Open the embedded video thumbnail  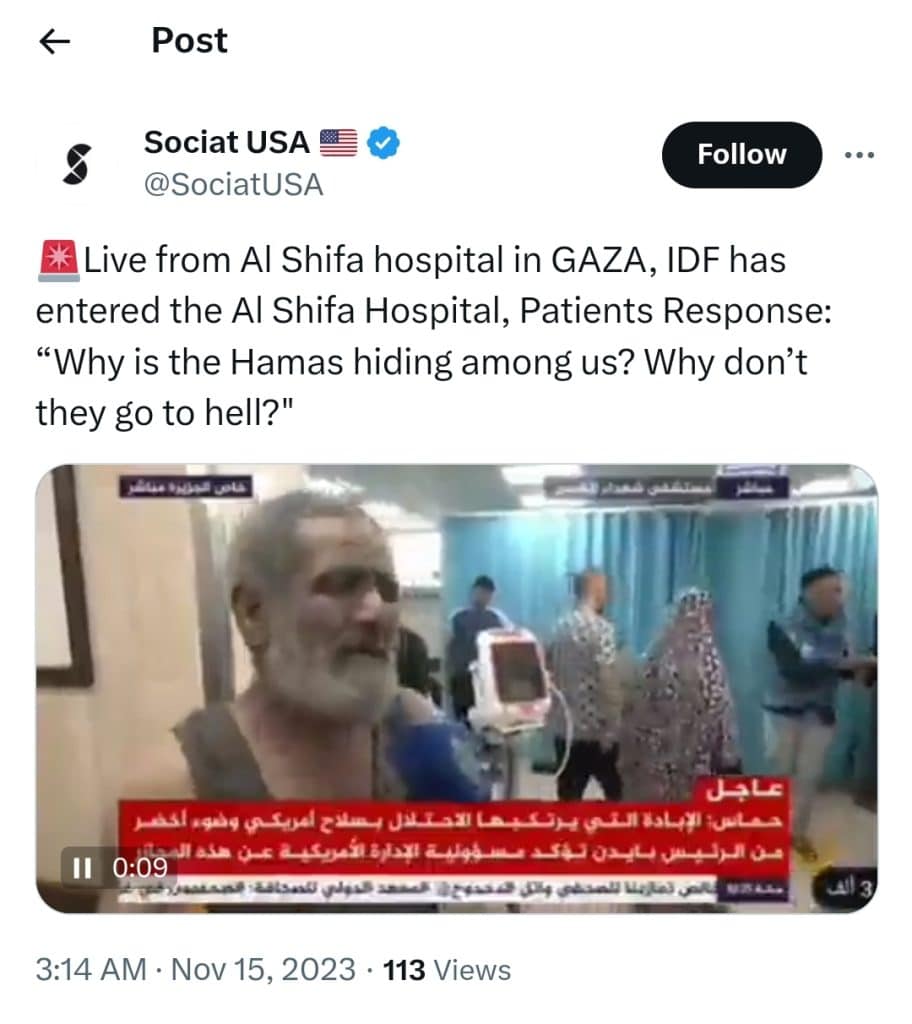coord(456,688)
